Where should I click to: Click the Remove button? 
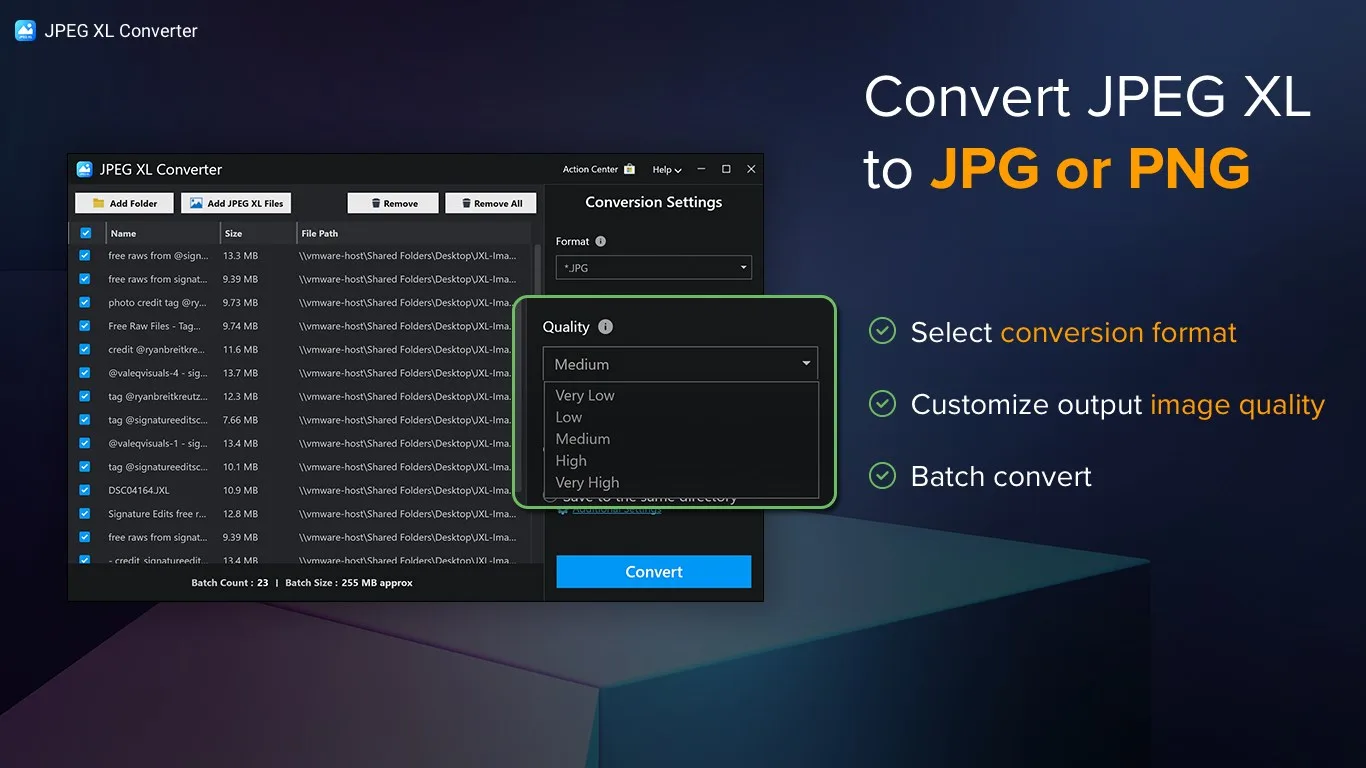tap(393, 203)
